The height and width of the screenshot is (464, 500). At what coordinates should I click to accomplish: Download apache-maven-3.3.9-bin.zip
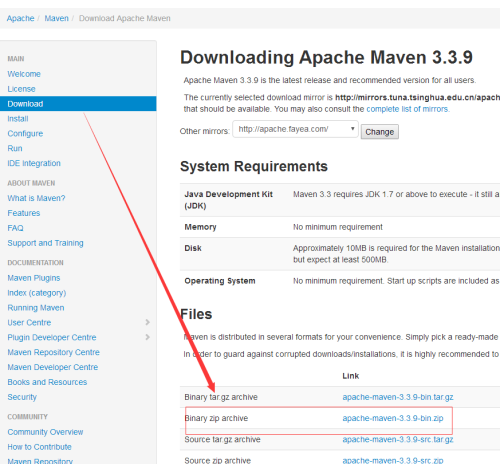point(393,418)
